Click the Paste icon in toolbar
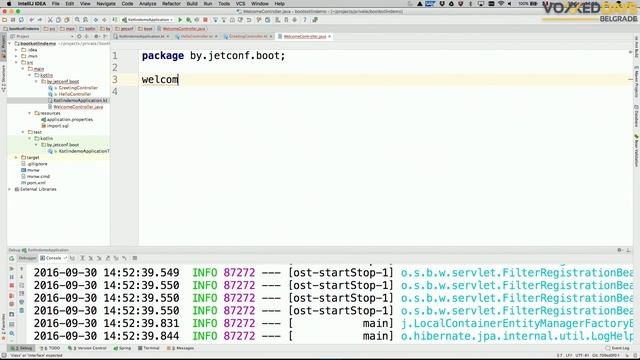The width and height of the screenshot is (640, 360). 67,20
